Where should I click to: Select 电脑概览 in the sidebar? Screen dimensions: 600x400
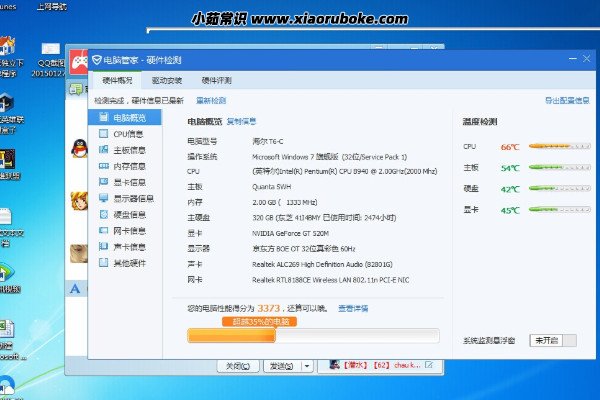click(125, 118)
